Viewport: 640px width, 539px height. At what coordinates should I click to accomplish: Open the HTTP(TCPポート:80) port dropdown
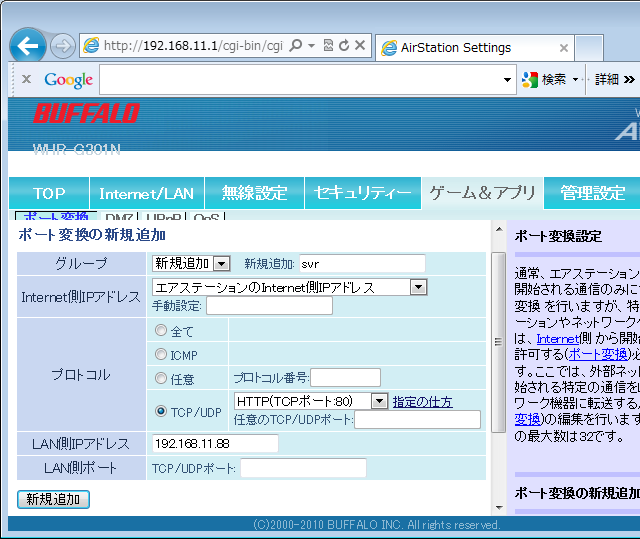click(x=311, y=401)
